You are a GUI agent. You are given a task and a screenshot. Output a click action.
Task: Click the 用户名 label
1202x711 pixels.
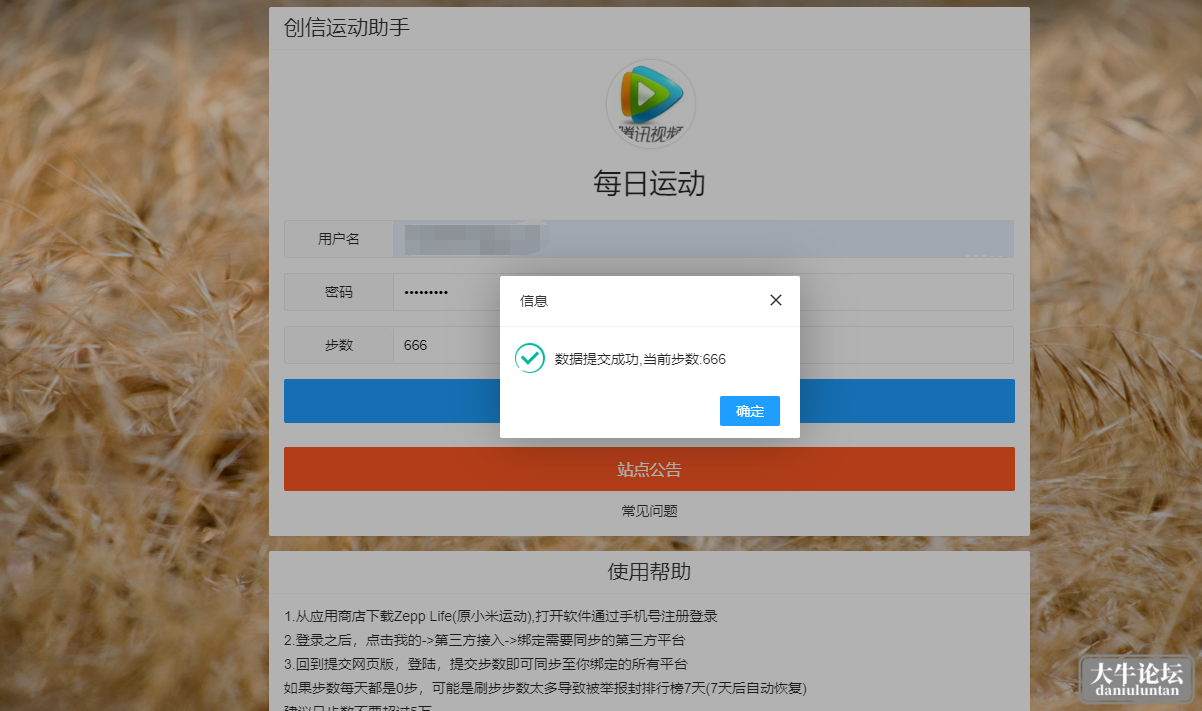[339, 239]
